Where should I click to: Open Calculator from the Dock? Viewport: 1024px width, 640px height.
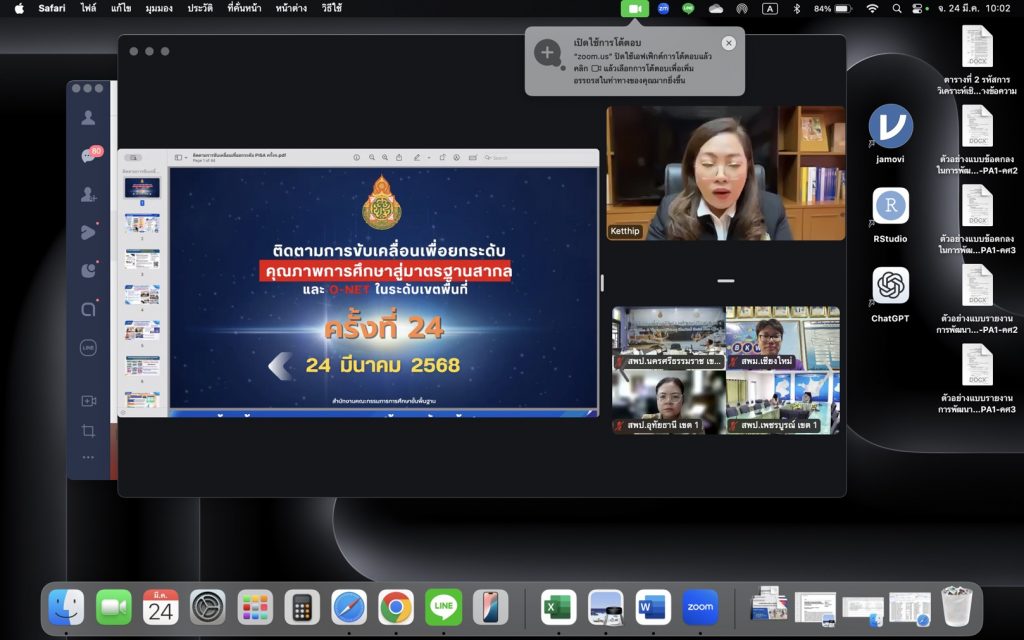coord(302,607)
